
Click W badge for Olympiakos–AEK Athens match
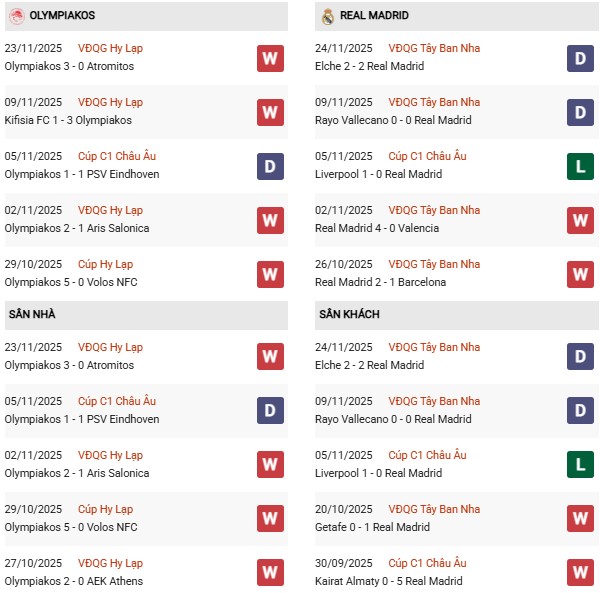pyautogui.click(x=270, y=573)
